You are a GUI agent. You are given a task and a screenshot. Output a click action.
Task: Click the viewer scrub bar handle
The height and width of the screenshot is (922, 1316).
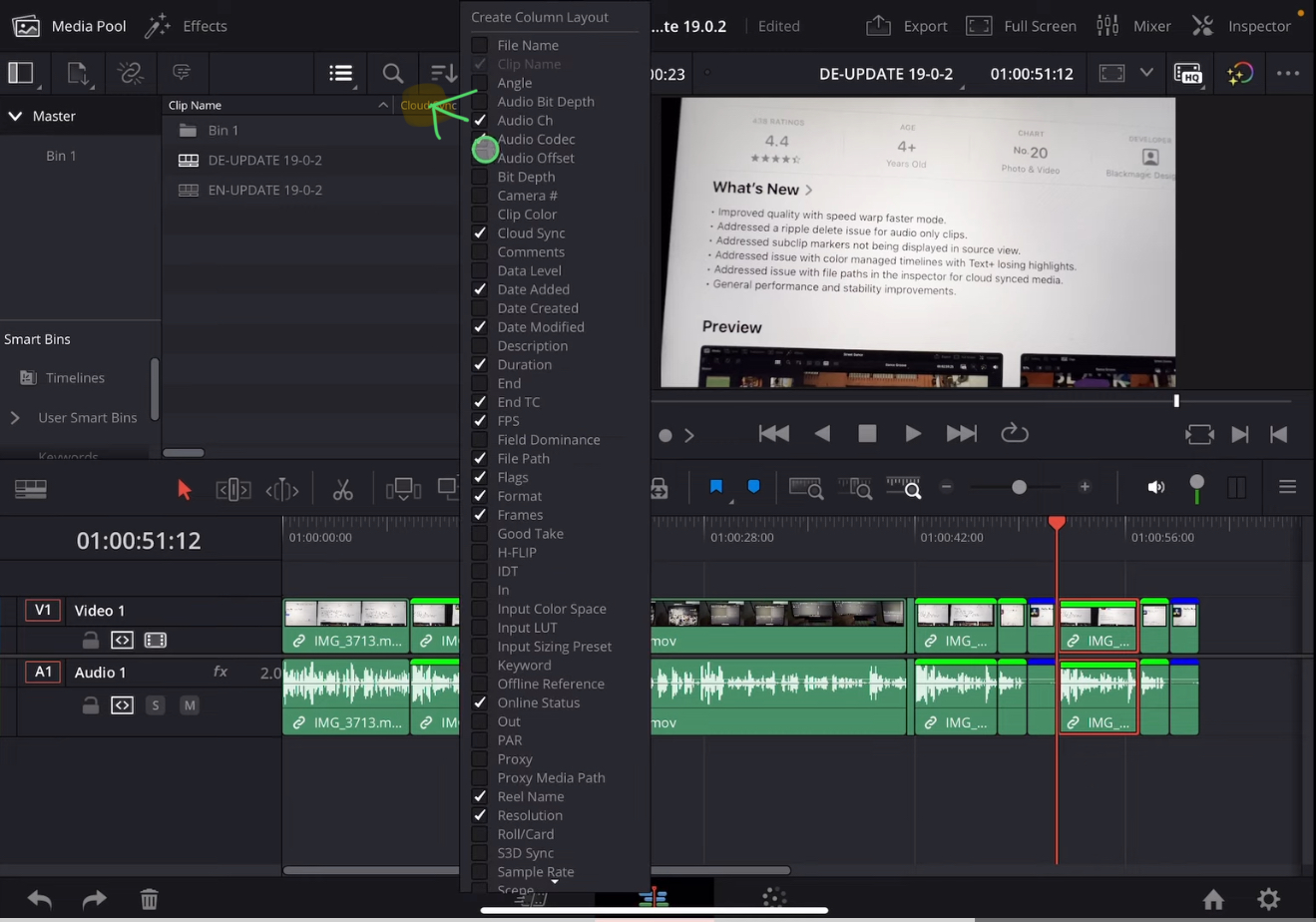[x=1176, y=401]
